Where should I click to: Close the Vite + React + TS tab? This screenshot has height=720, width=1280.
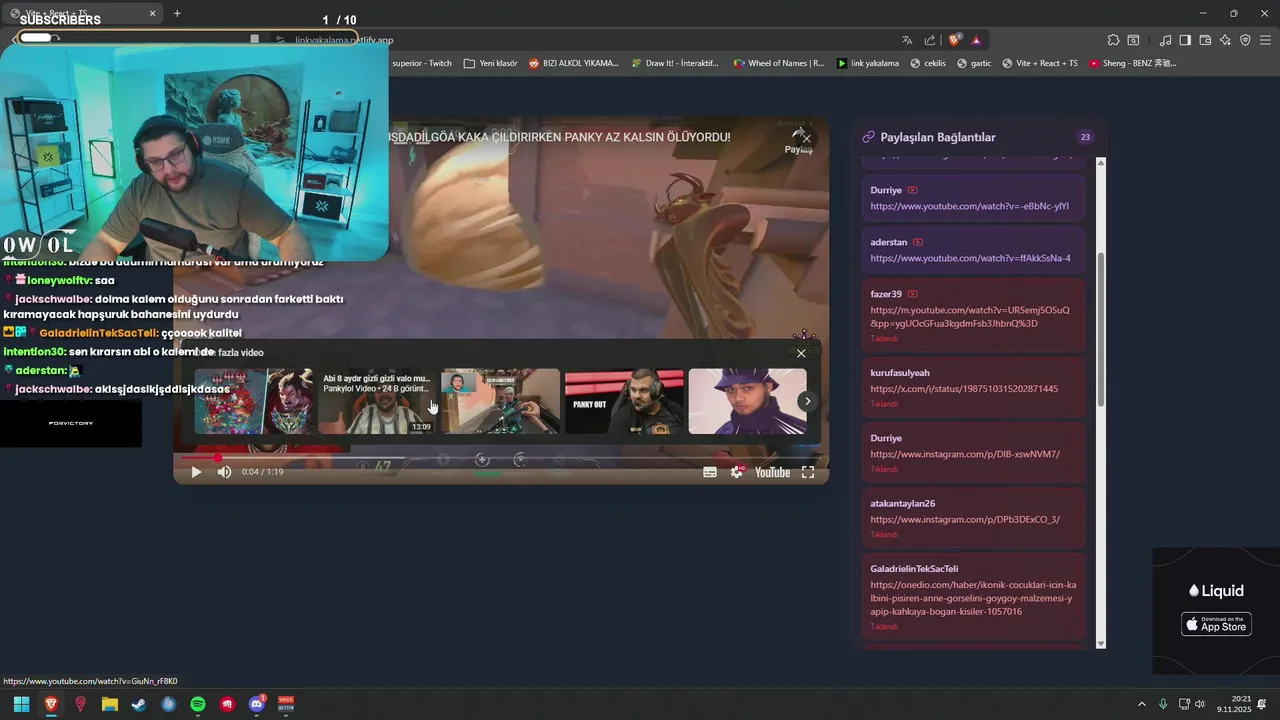[x=153, y=13]
